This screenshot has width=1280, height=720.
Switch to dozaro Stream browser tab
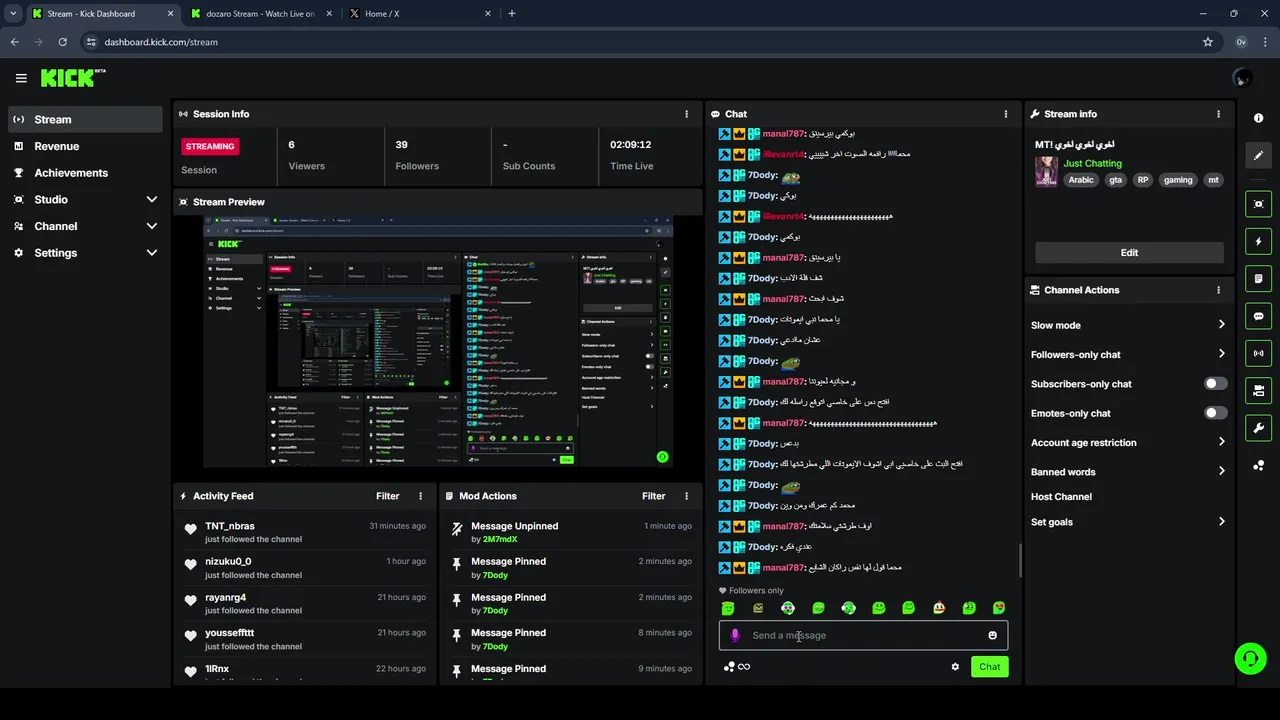(x=260, y=14)
